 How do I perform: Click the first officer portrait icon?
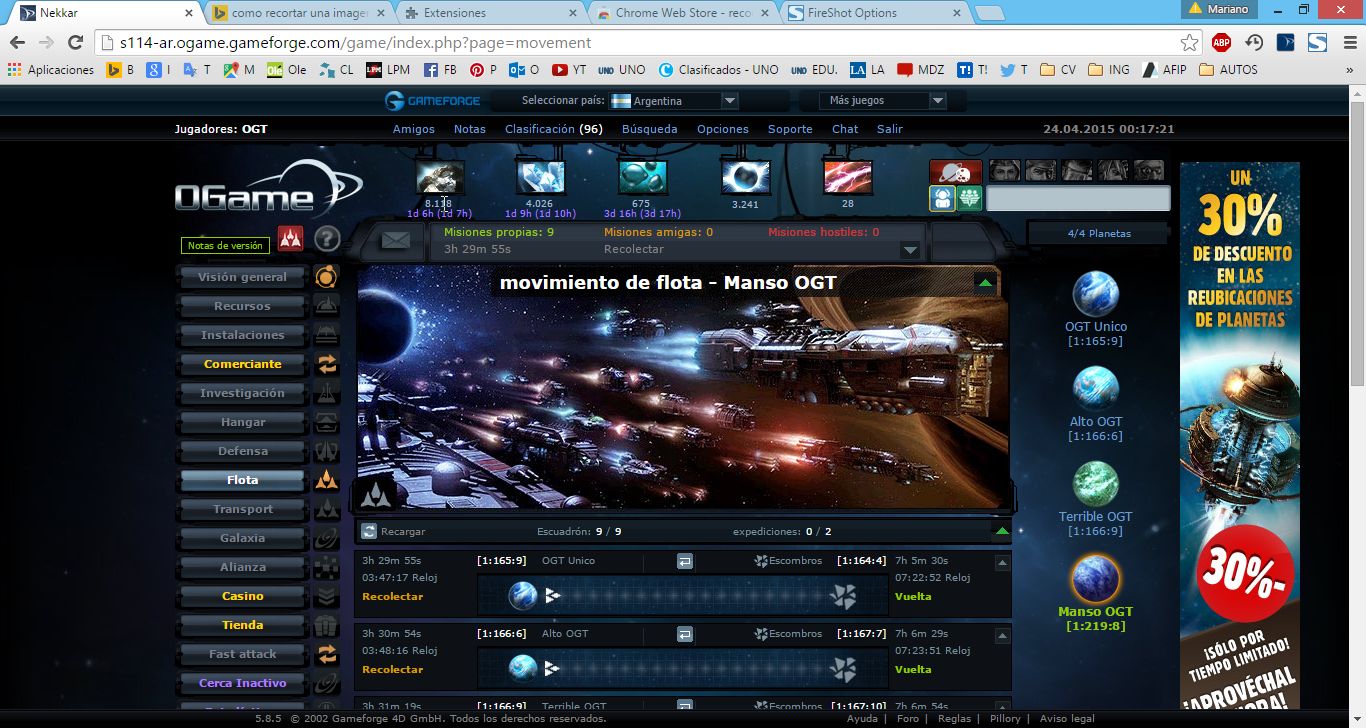[x=1004, y=170]
